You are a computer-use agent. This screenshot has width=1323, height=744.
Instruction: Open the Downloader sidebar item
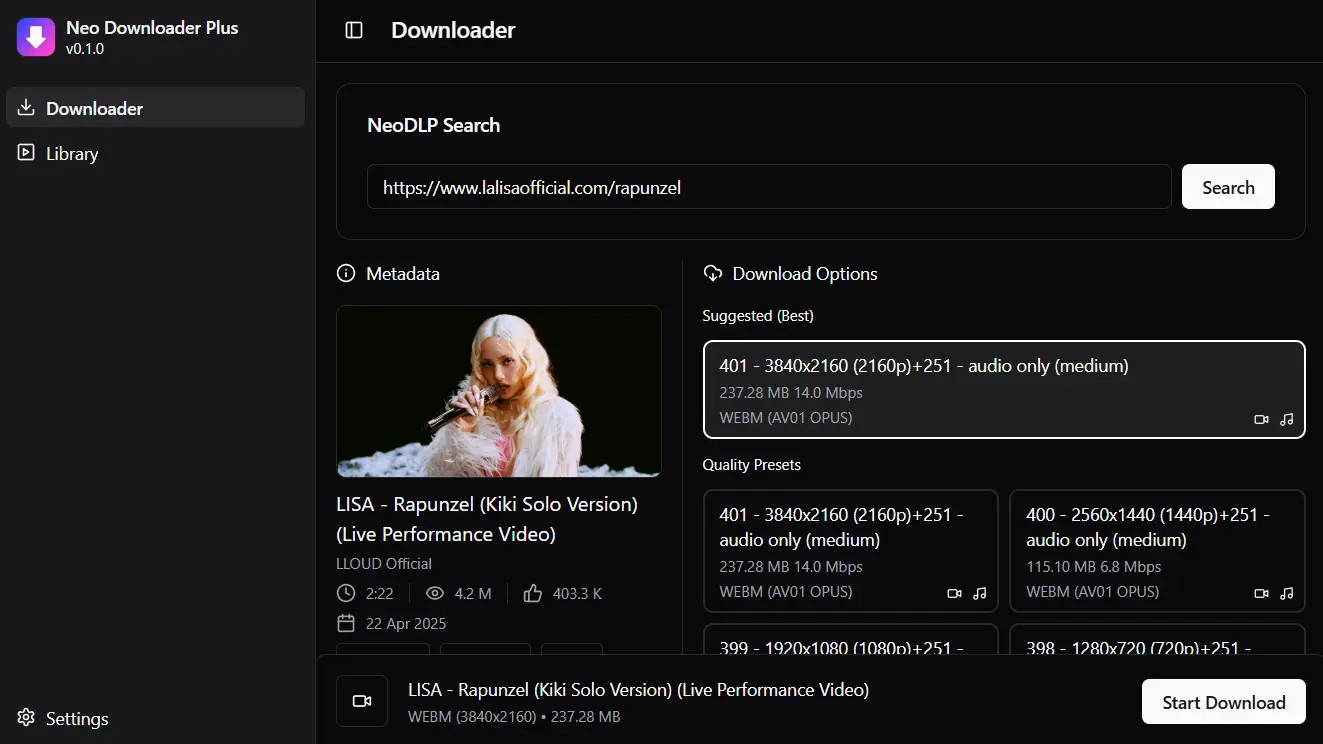click(x=155, y=107)
